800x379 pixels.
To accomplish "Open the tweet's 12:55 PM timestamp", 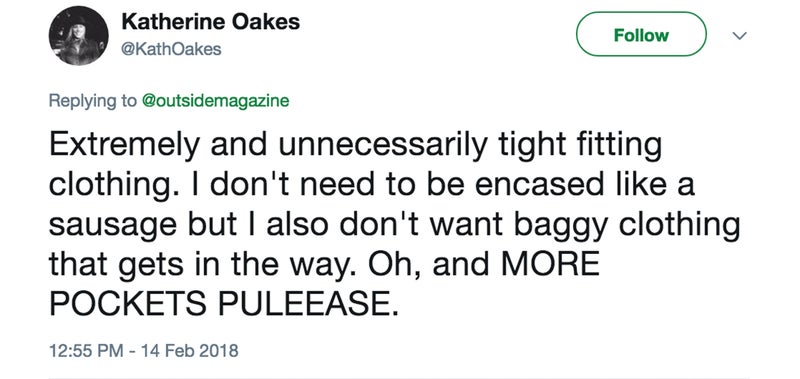I will [86, 351].
